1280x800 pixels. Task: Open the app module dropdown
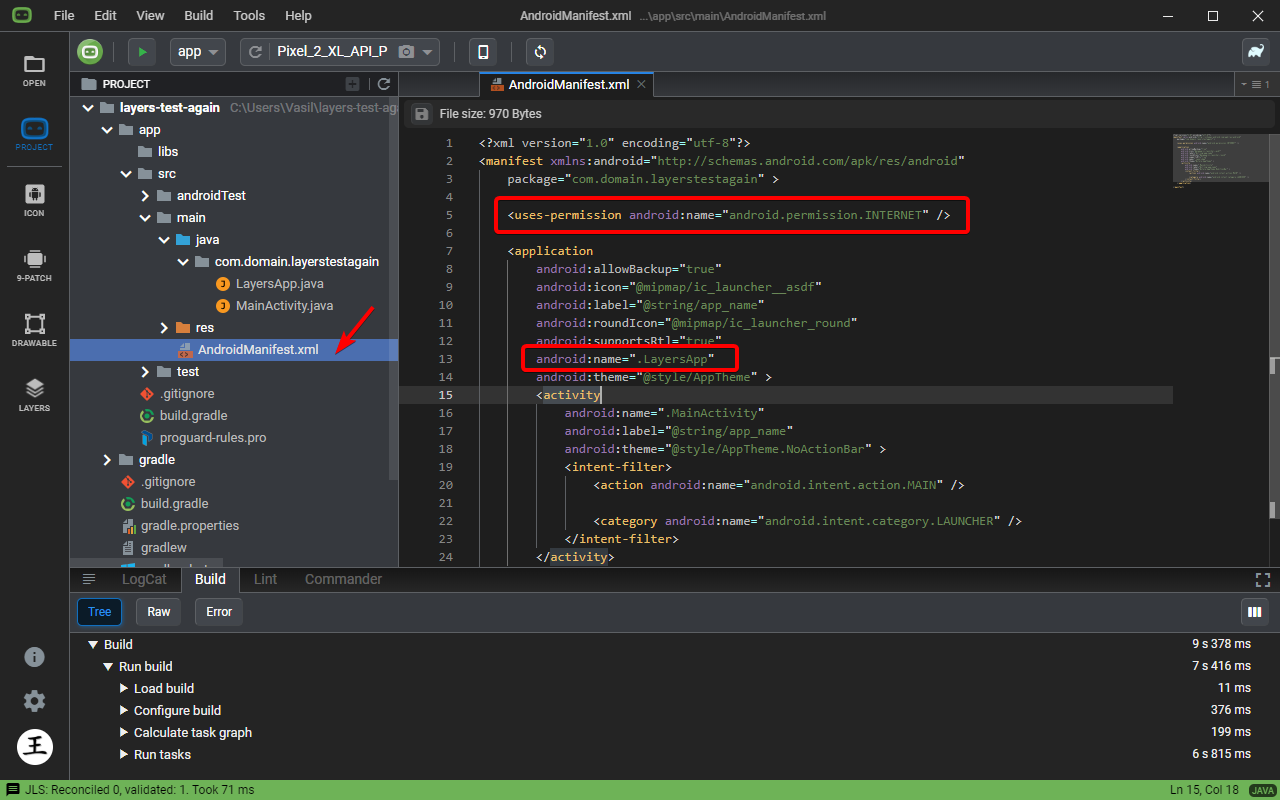coord(198,52)
